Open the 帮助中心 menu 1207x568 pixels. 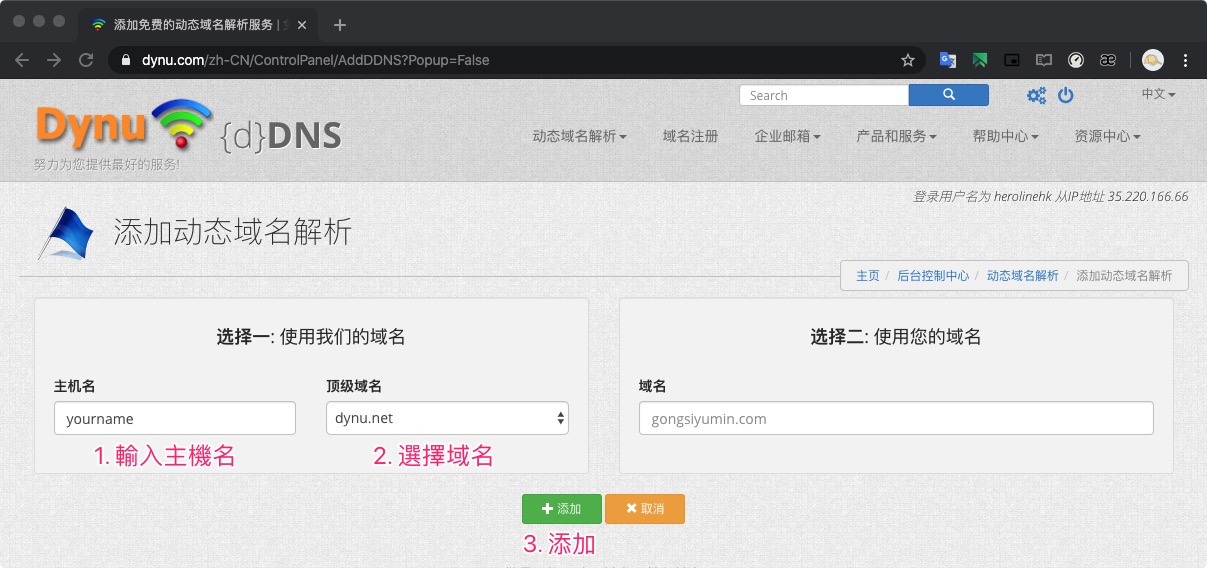point(1005,136)
